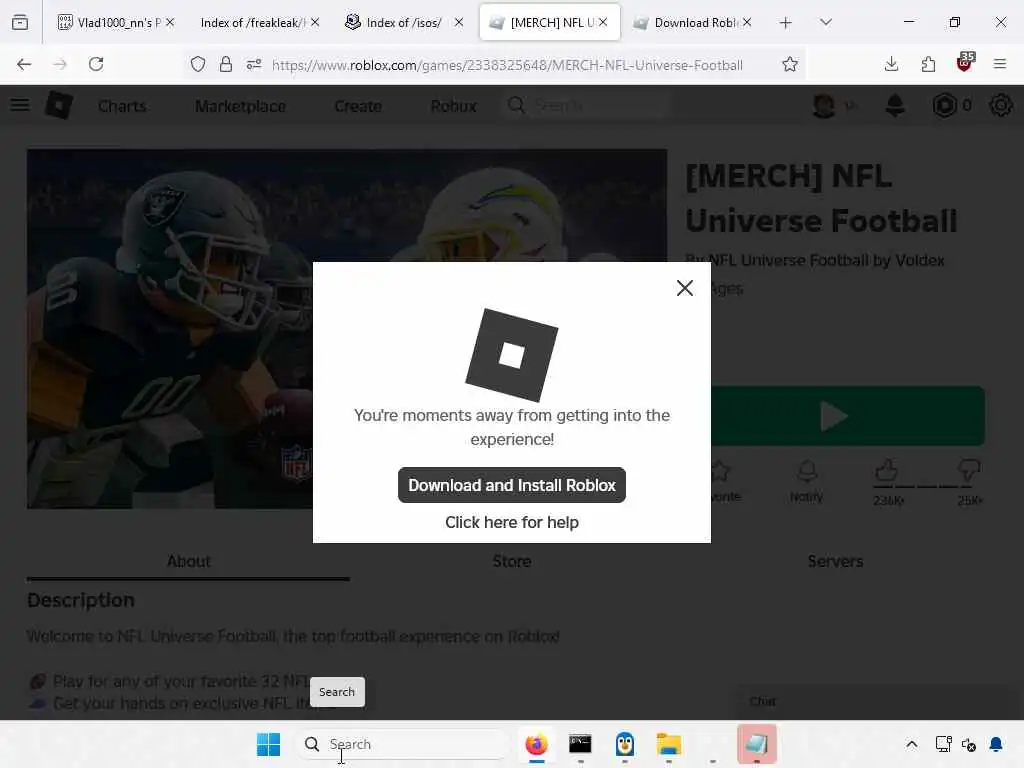Open the highlighted Roblox taskbar app
1024x768 pixels.
click(756, 744)
